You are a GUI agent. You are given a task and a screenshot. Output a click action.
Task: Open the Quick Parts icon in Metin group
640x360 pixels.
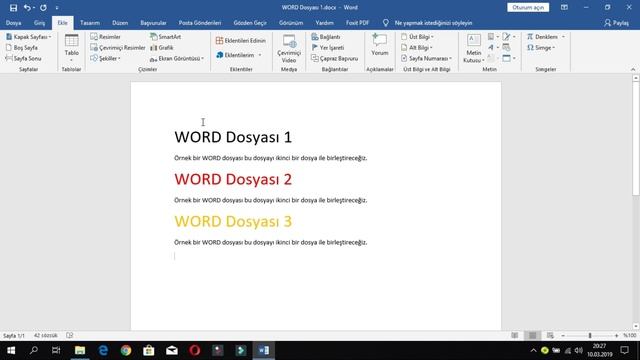[493, 37]
